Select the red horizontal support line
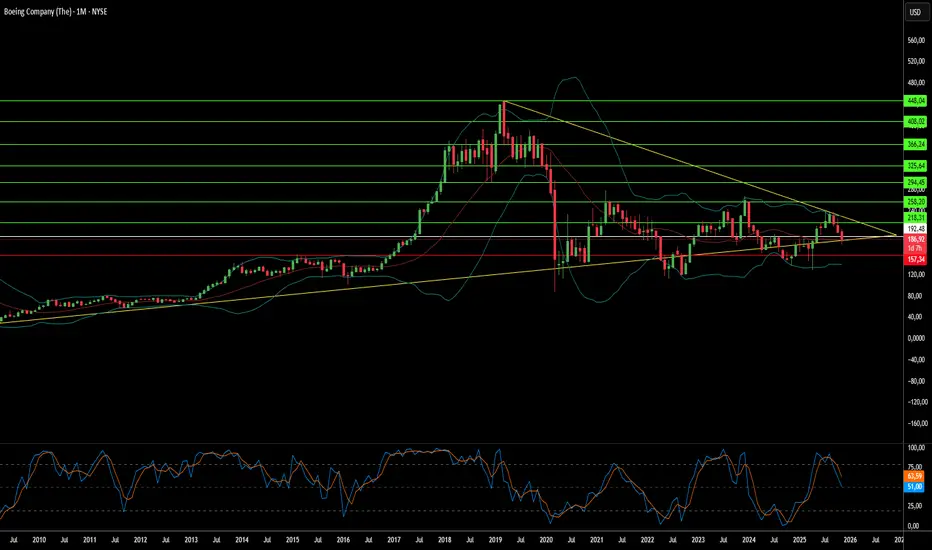The image size is (932, 550). coord(452,256)
